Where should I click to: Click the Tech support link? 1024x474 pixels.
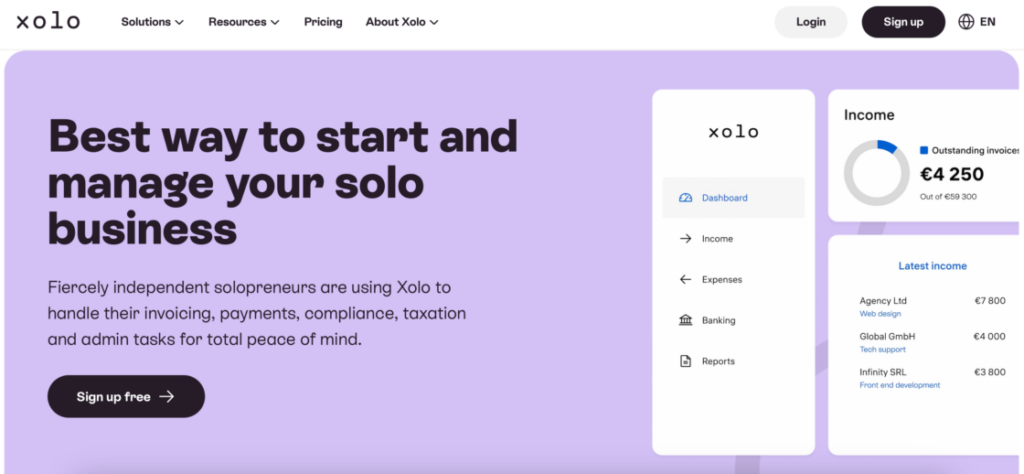coord(882,350)
